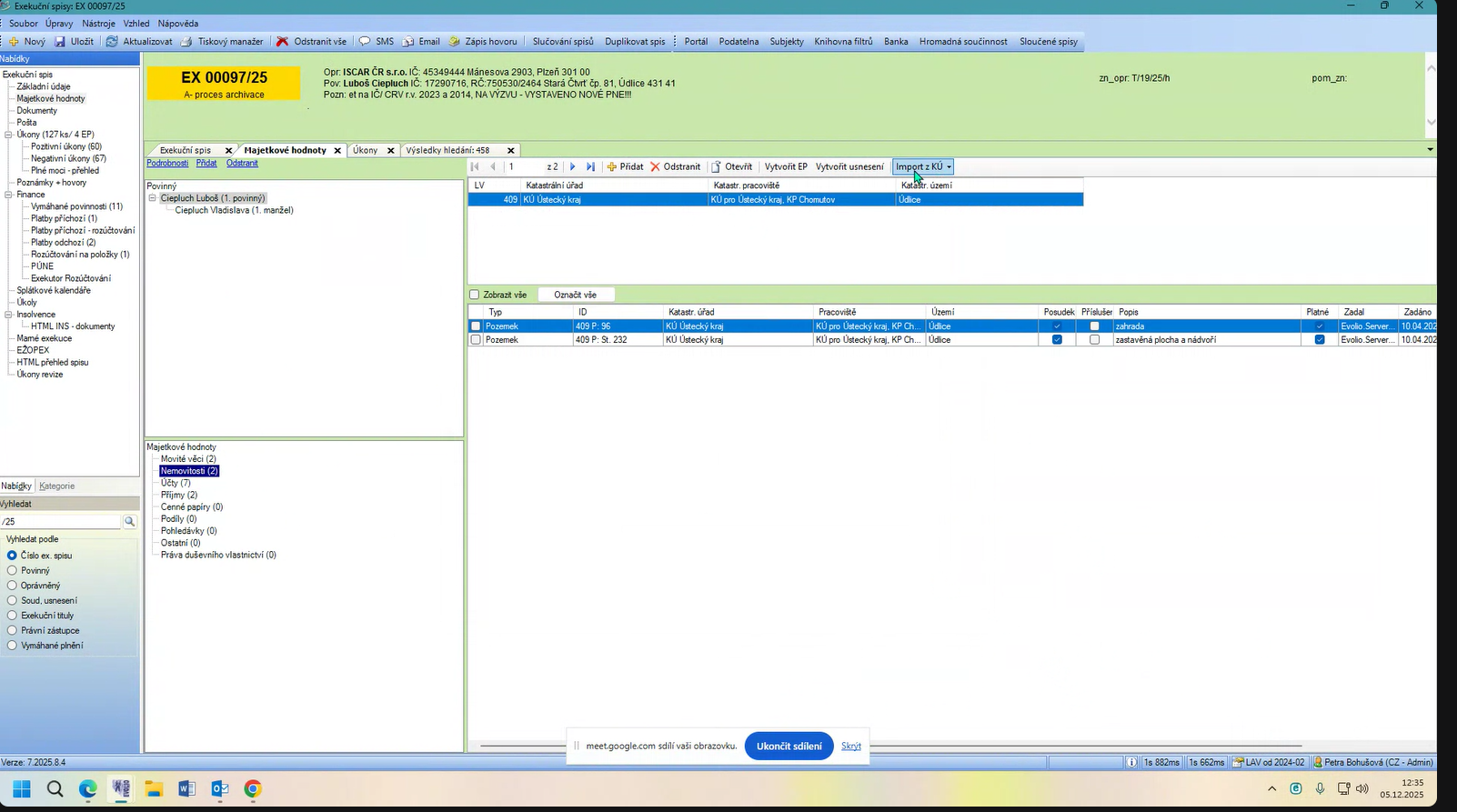This screenshot has height=812, width=1457.
Task: Click the Podrobnosti link
Action: pyautogui.click(x=167, y=164)
